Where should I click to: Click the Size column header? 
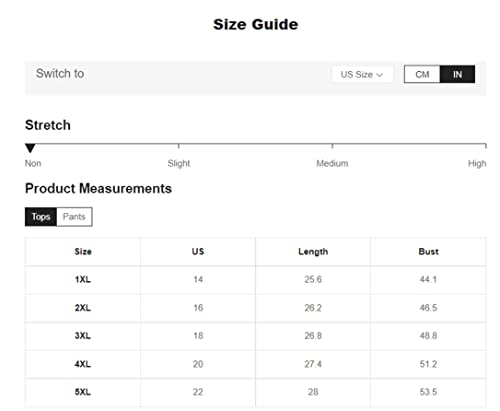pyautogui.click(x=83, y=251)
